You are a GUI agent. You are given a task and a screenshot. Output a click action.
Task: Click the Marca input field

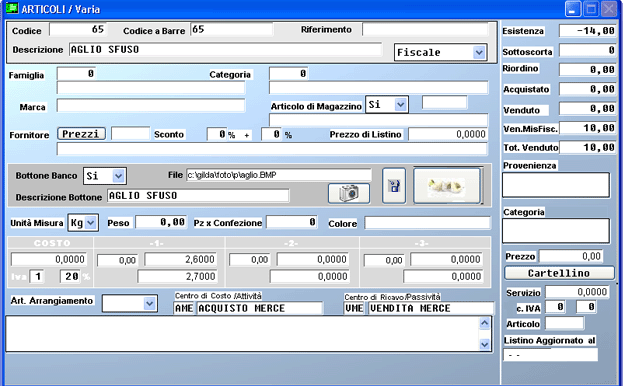[151, 106]
